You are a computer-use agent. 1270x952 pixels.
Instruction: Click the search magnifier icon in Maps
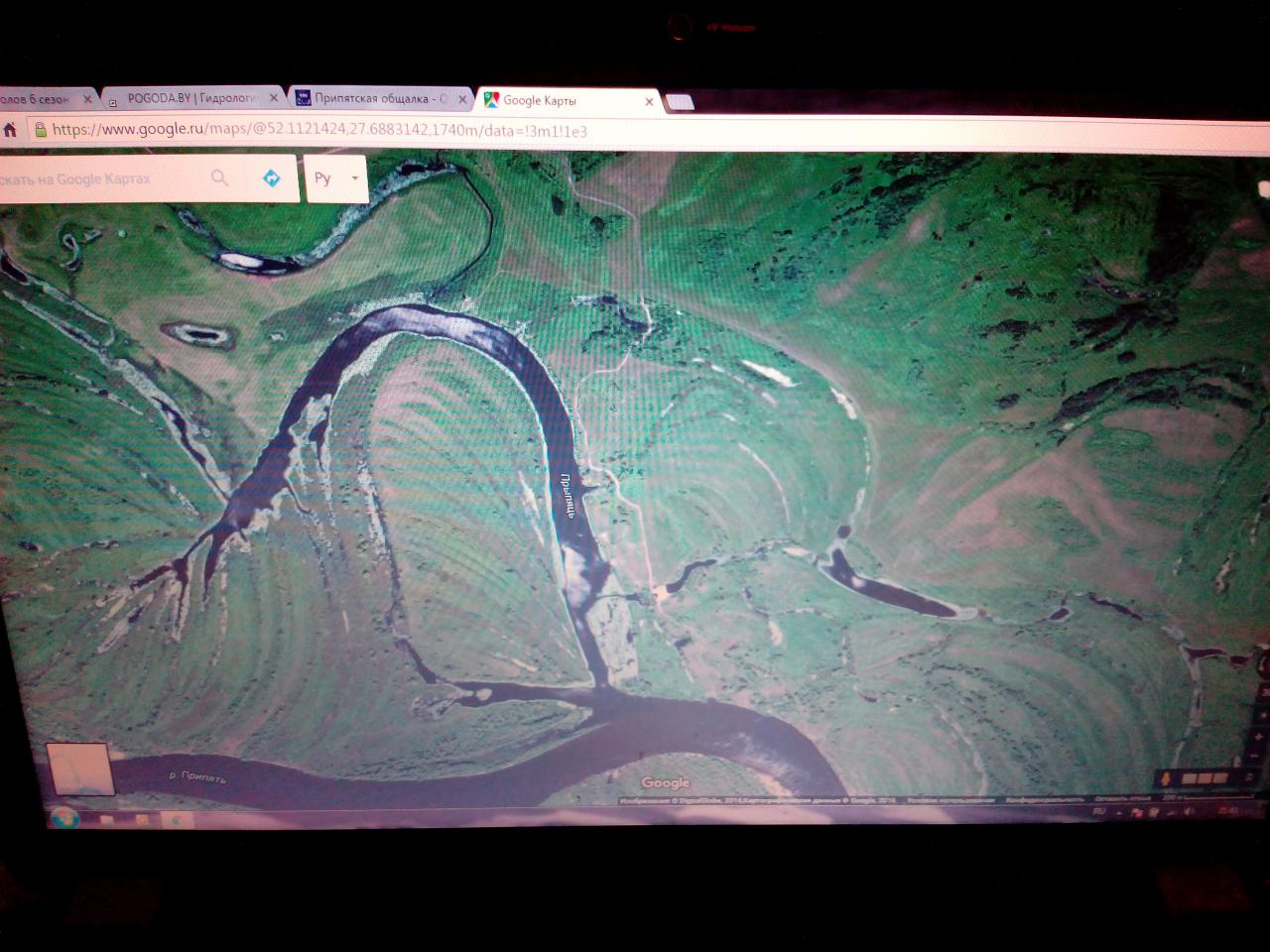220,178
